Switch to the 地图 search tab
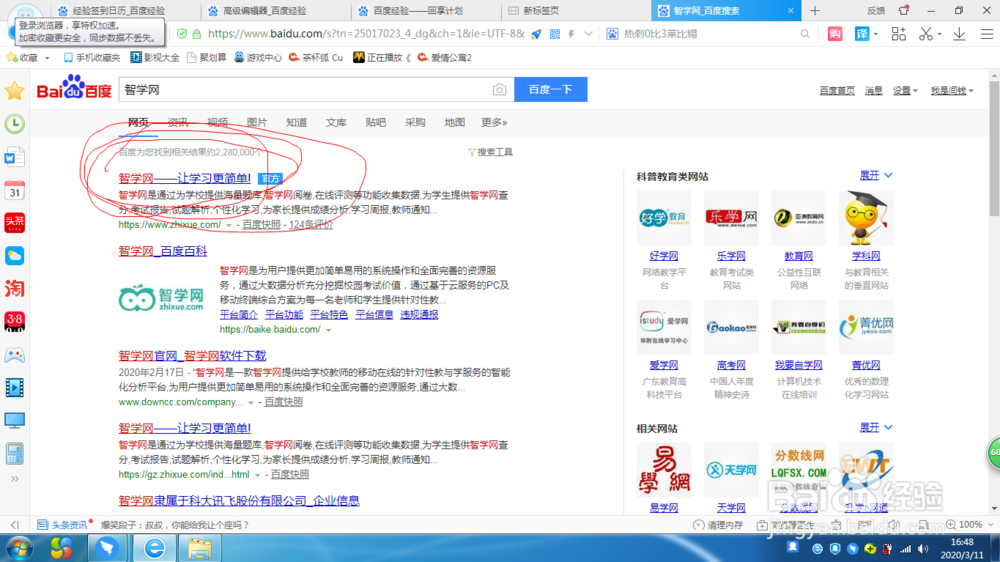Viewport: 1000px width, 562px height. [454, 122]
